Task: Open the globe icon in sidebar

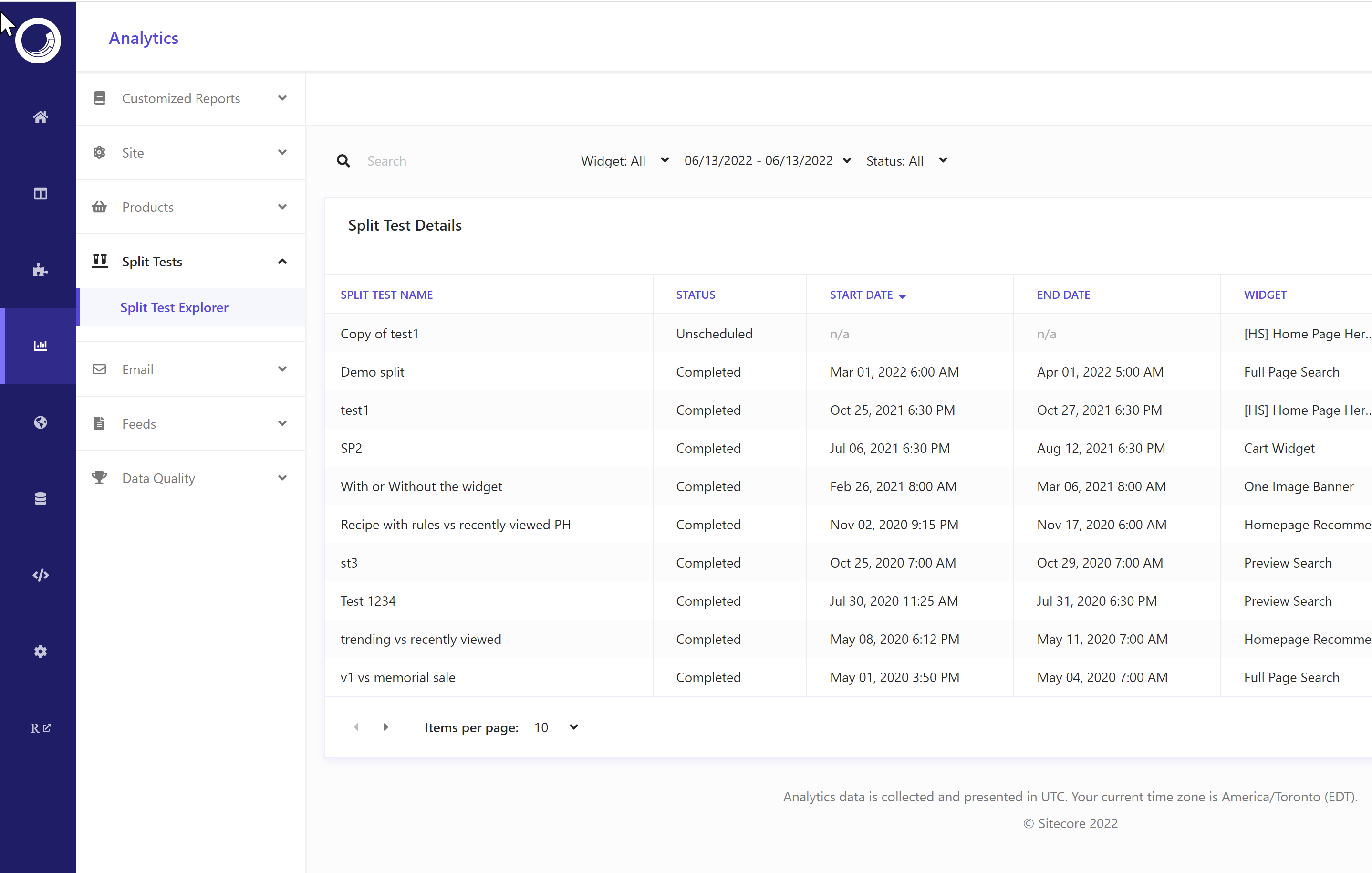Action: tap(40, 422)
